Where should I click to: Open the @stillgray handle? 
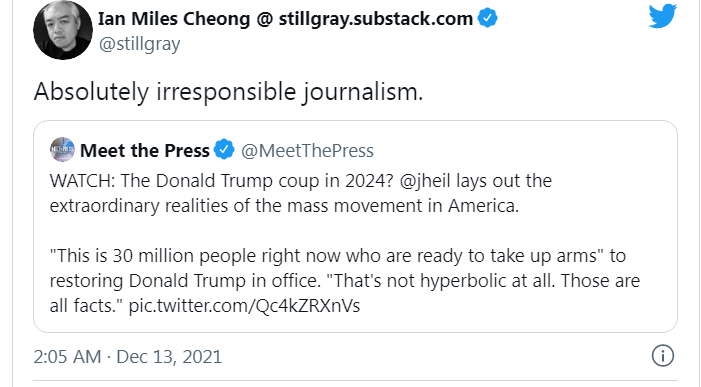pos(139,44)
